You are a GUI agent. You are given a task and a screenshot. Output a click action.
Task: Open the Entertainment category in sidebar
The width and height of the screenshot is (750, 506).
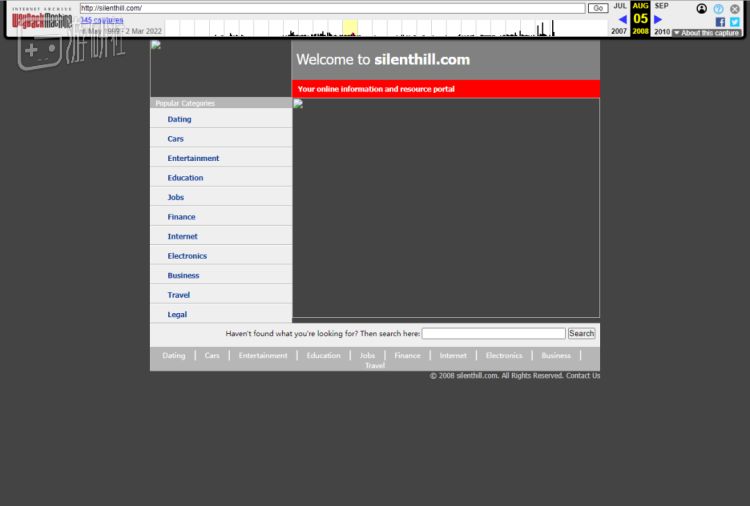pos(193,158)
